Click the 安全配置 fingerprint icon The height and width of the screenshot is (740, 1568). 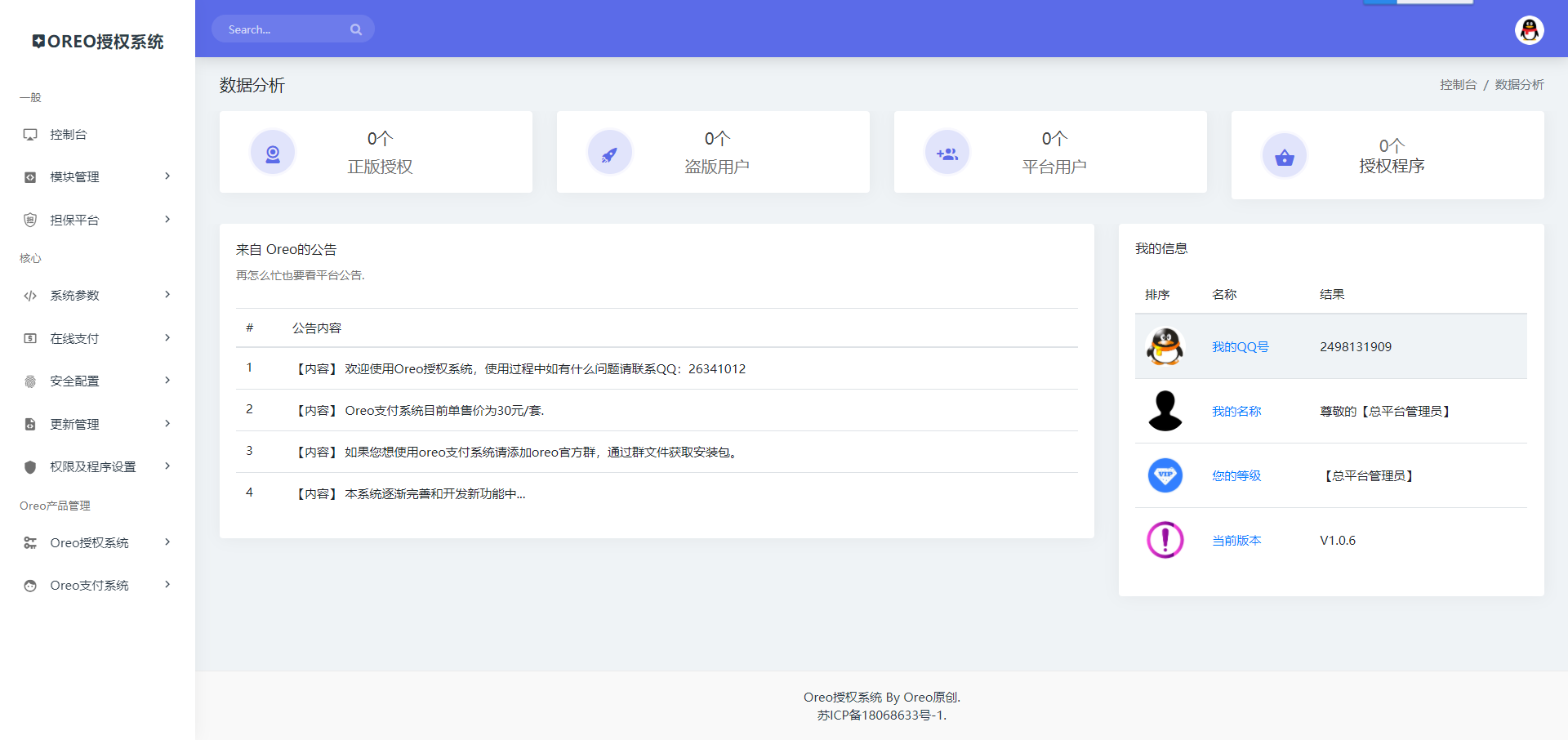tap(30, 381)
